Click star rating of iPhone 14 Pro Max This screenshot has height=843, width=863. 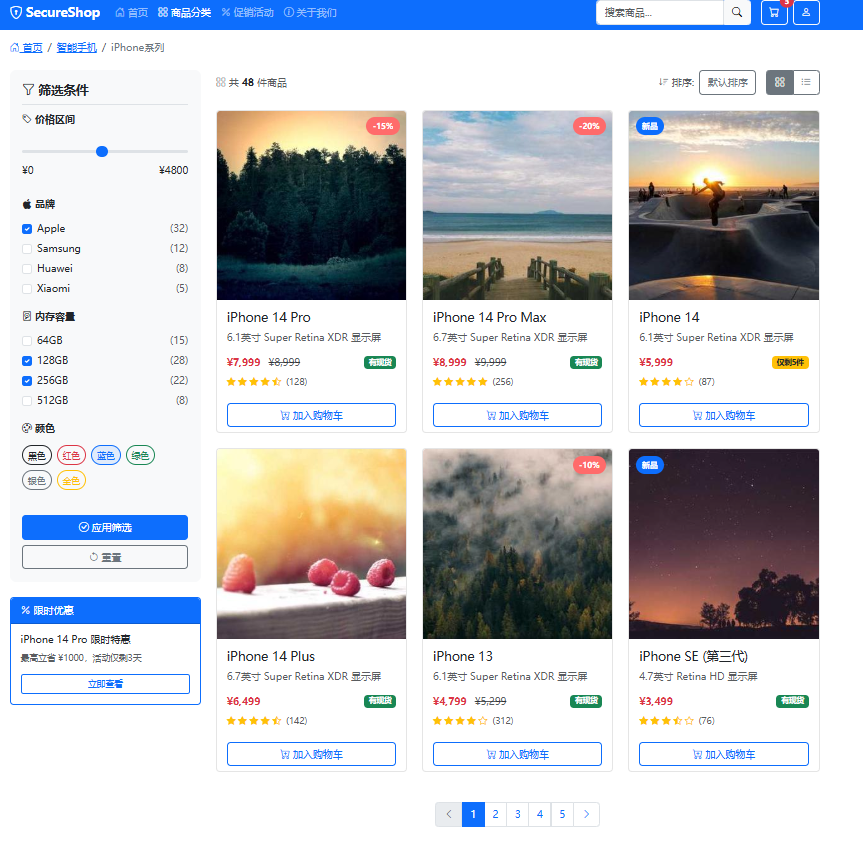(x=460, y=382)
